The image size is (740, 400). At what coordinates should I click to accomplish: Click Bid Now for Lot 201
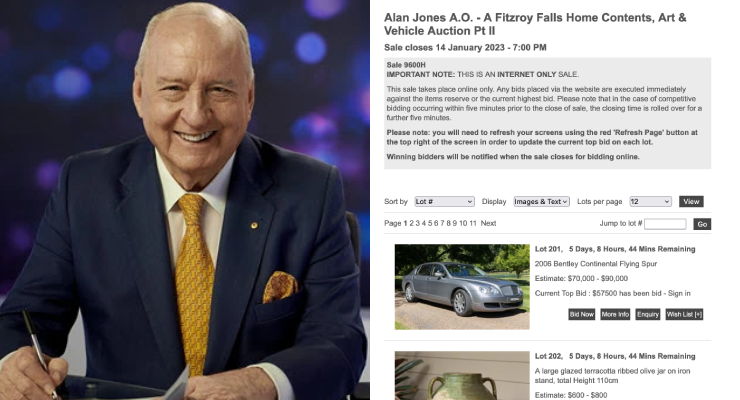[581, 314]
